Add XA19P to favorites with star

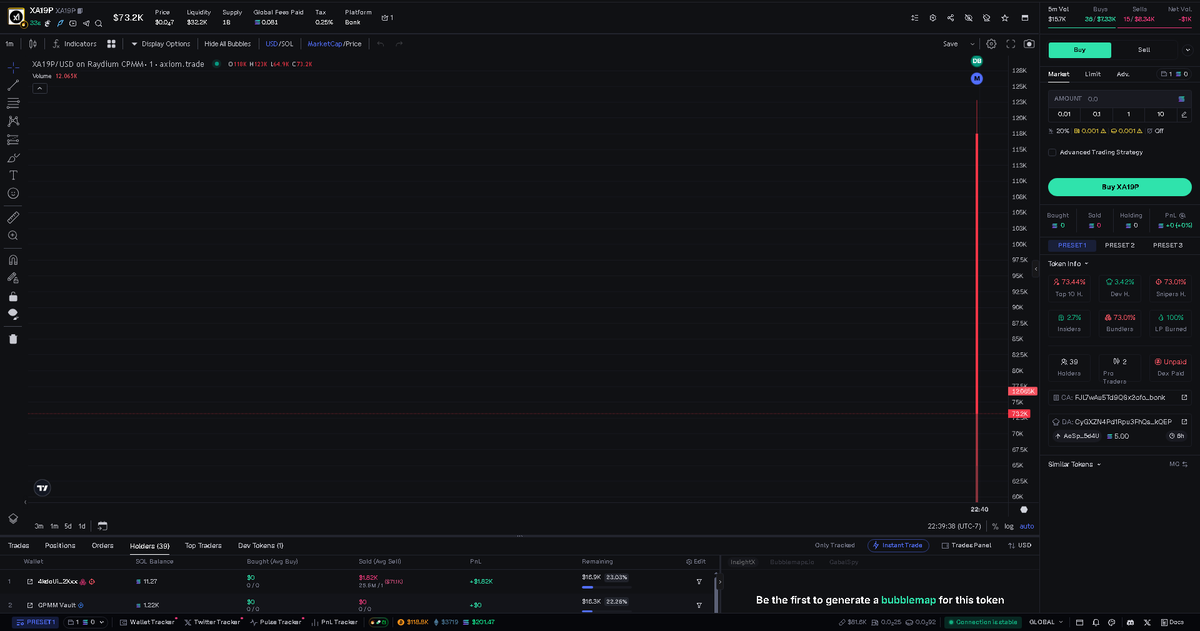click(1004, 18)
